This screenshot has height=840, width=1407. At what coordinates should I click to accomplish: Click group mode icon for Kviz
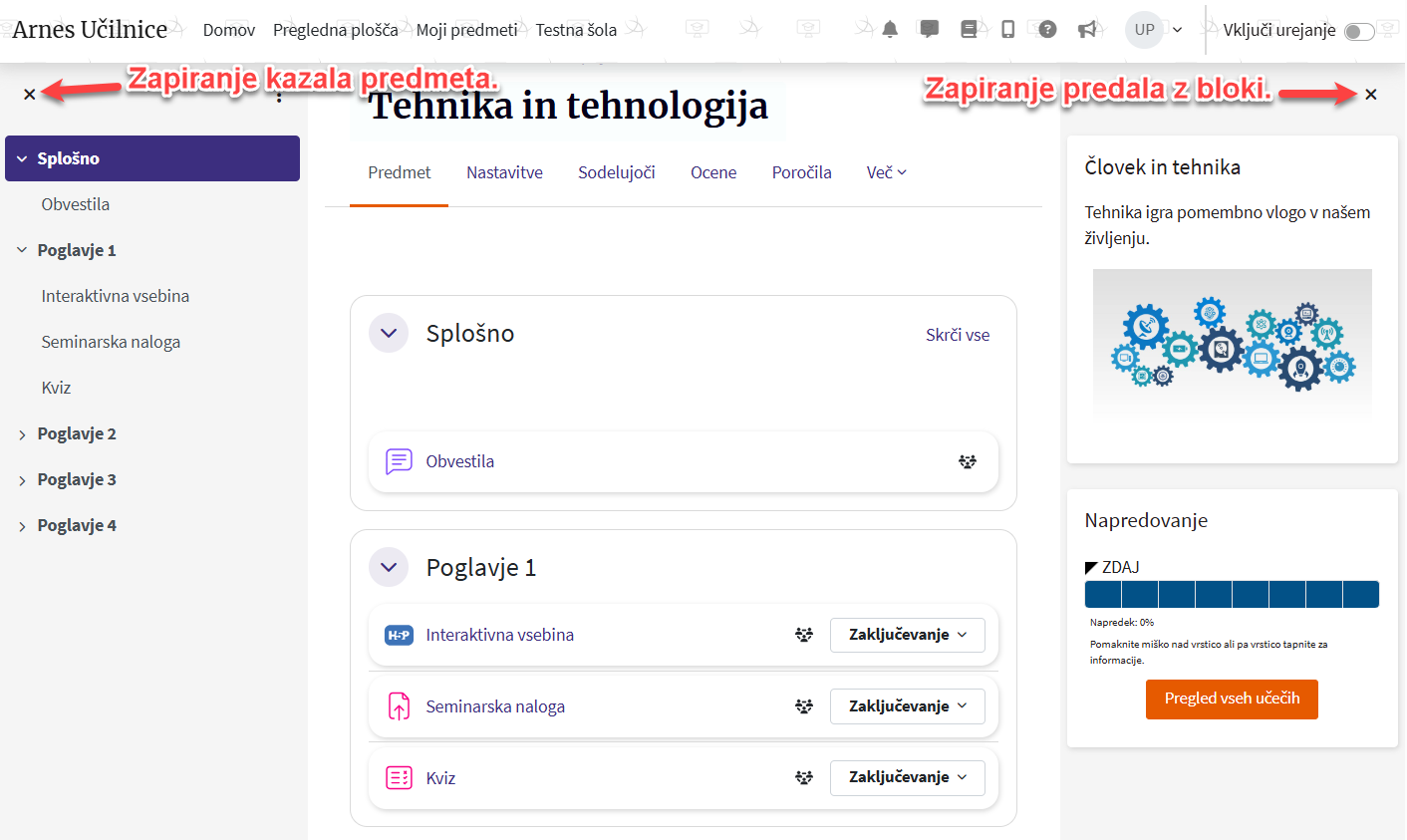[x=804, y=778]
